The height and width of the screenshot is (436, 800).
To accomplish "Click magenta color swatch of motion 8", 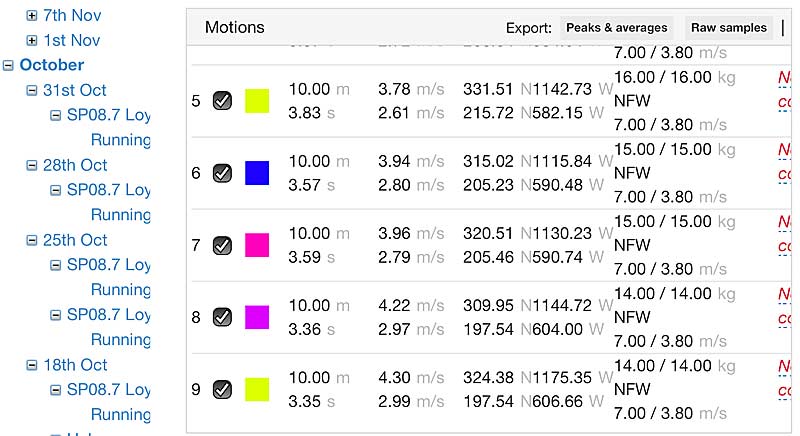I will [257, 317].
